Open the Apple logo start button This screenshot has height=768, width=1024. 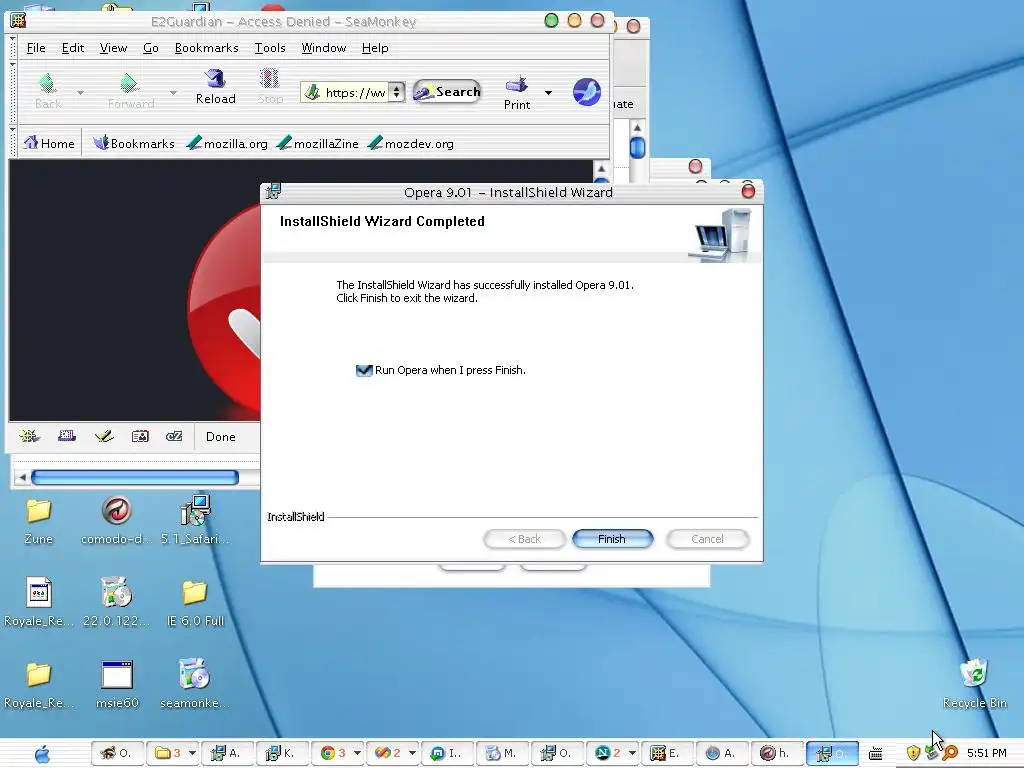[42, 754]
